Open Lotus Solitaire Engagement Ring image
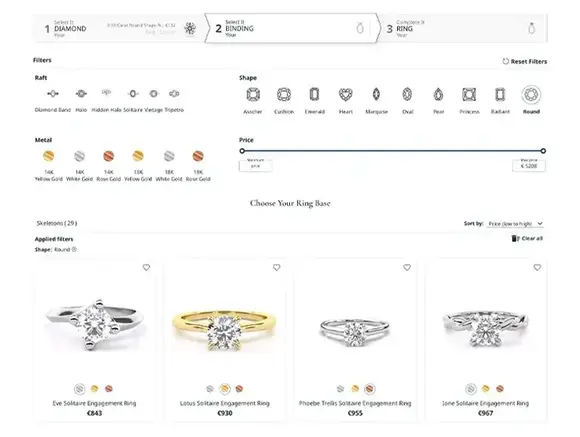The height and width of the screenshot is (437, 580). click(x=225, y=329)
